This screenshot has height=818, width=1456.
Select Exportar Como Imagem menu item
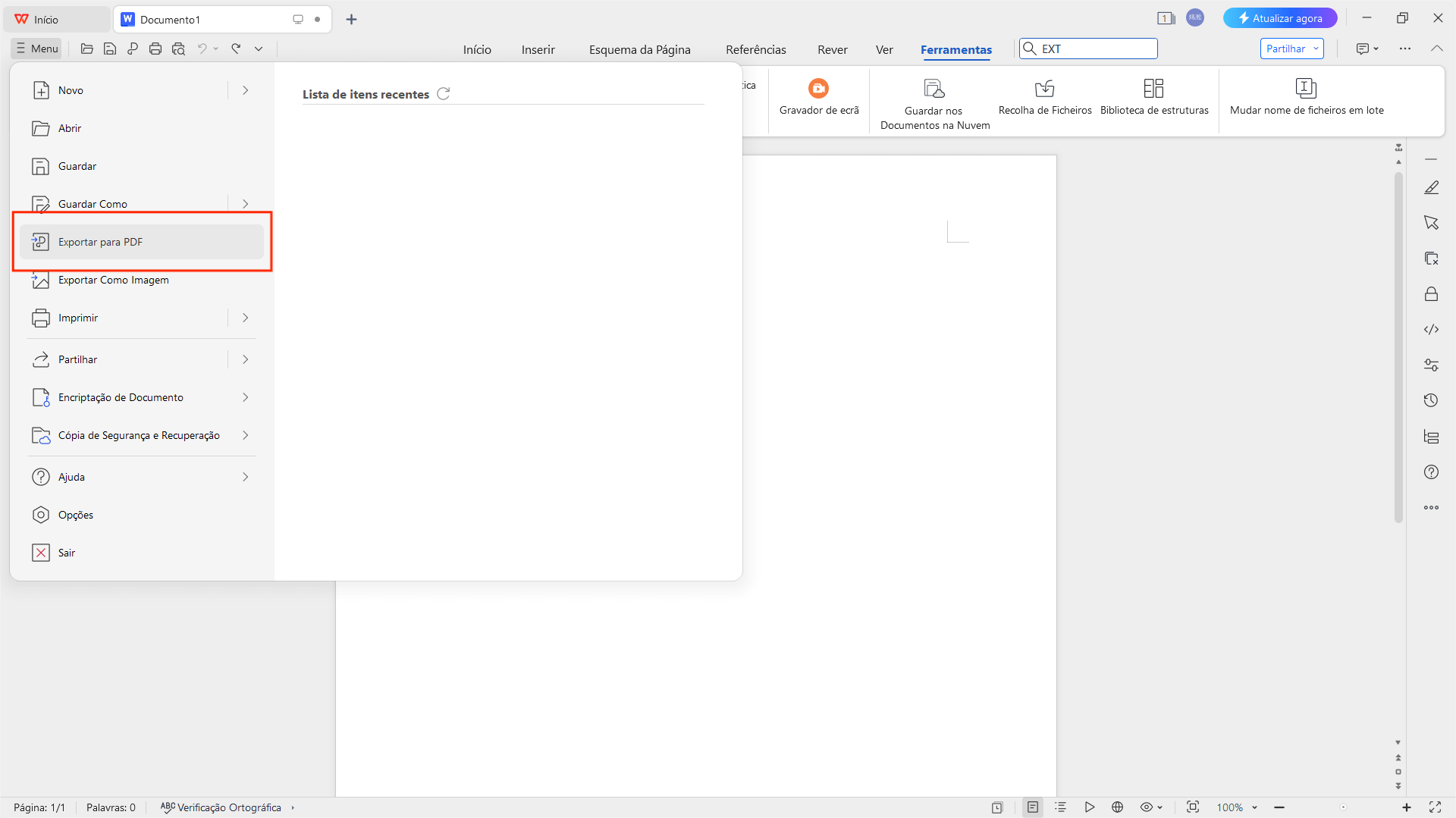click(142, 280)
